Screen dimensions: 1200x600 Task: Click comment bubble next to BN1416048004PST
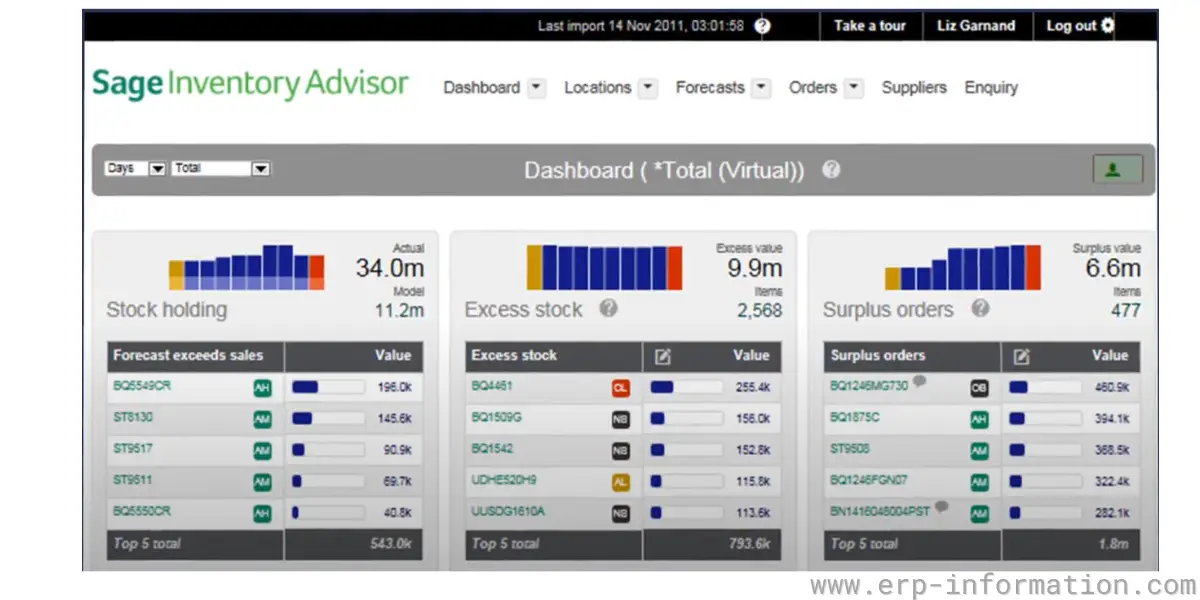point(941,507)
